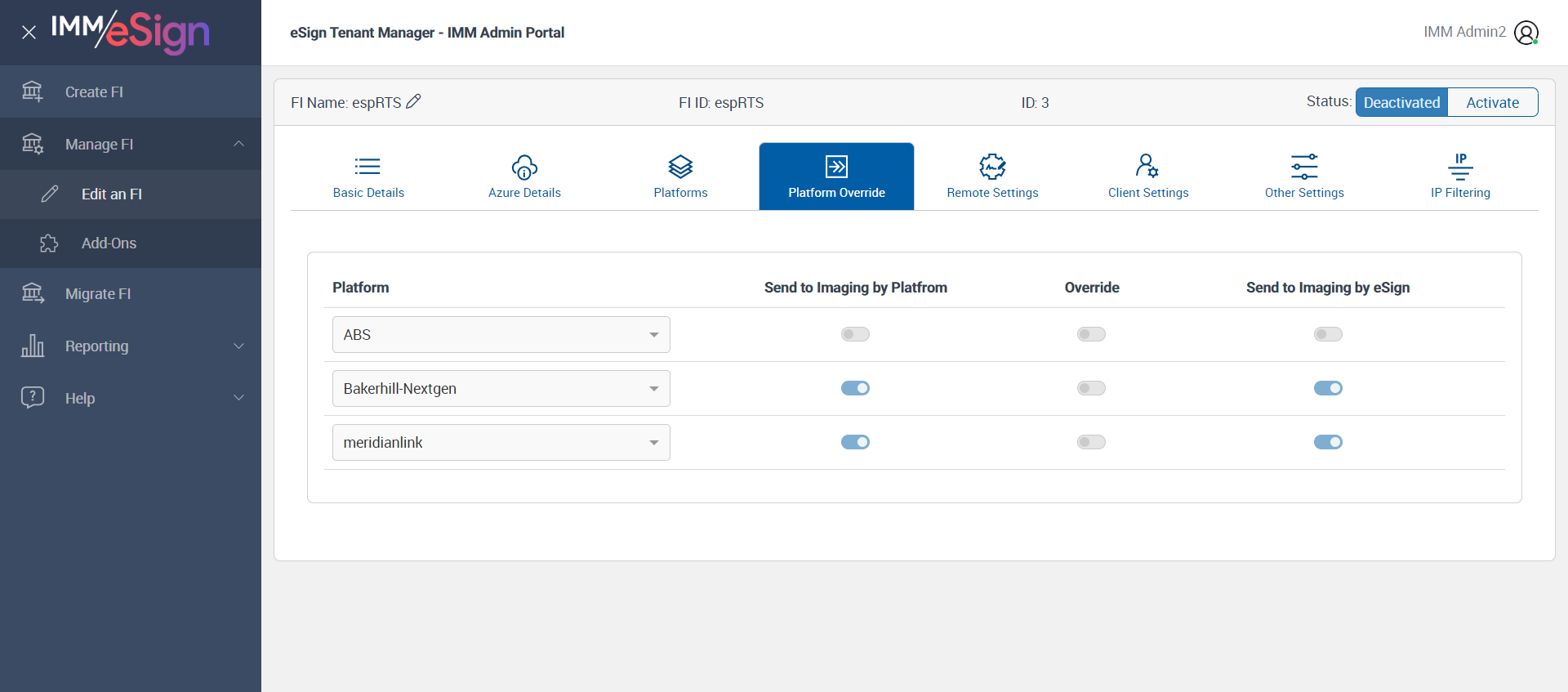Image resolution: width=1568 pixels, height=692 pixels.
Task: Open the ABS platform dropdown
Action: coord(501,335)
